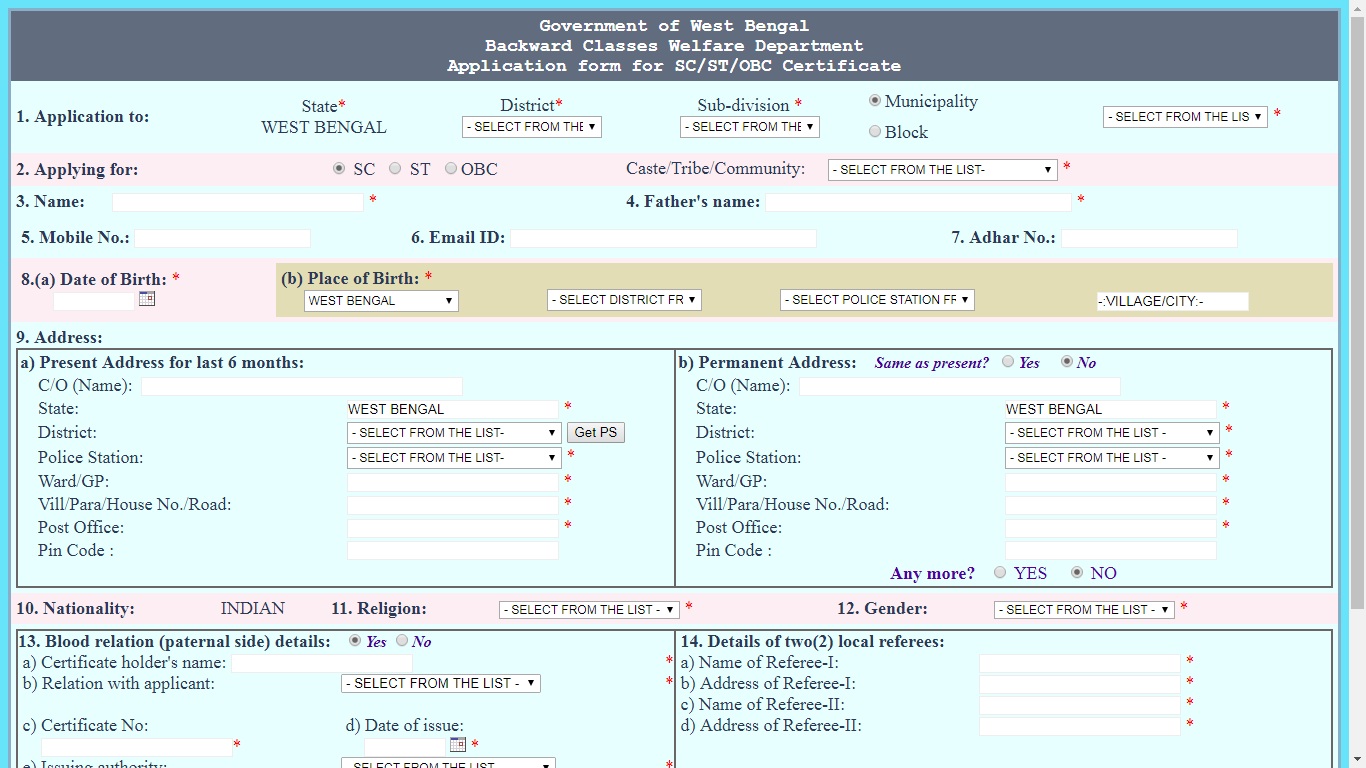
Task: Set permanent address same as present to Yes
Action: [x=1008, y=362]
